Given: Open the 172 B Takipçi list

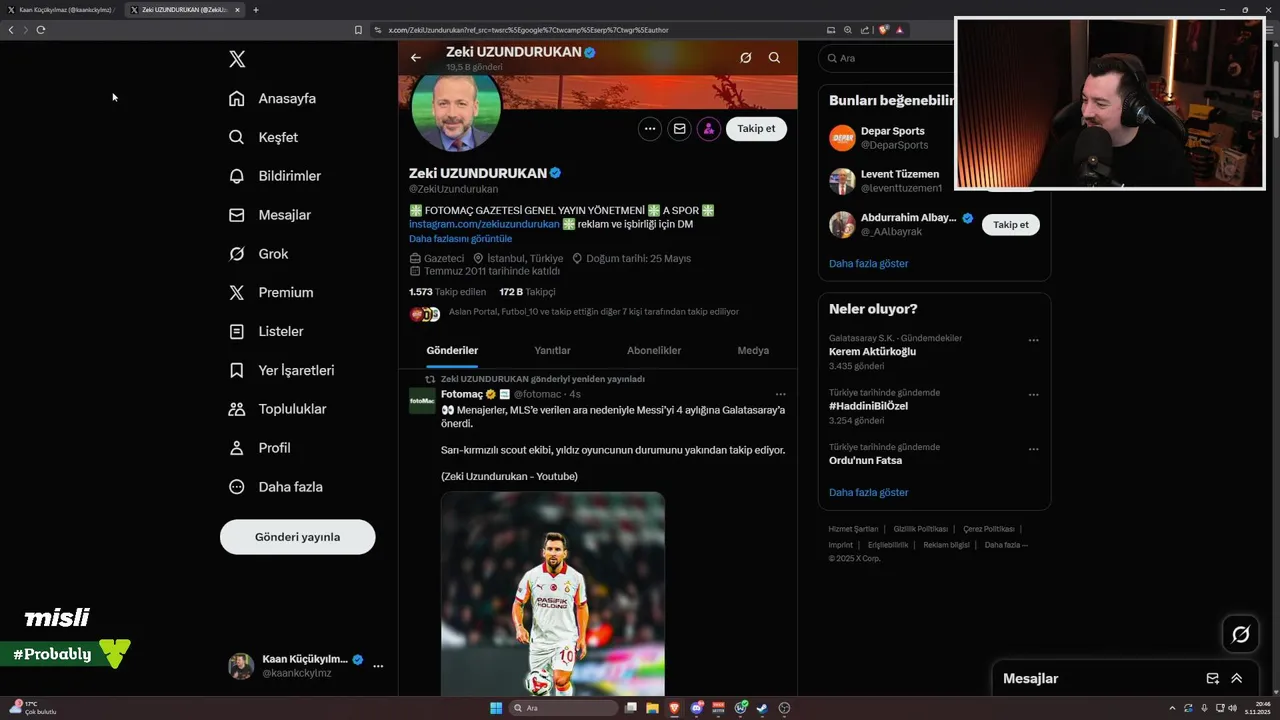Looking at the screenshot, I should (527, 292).
